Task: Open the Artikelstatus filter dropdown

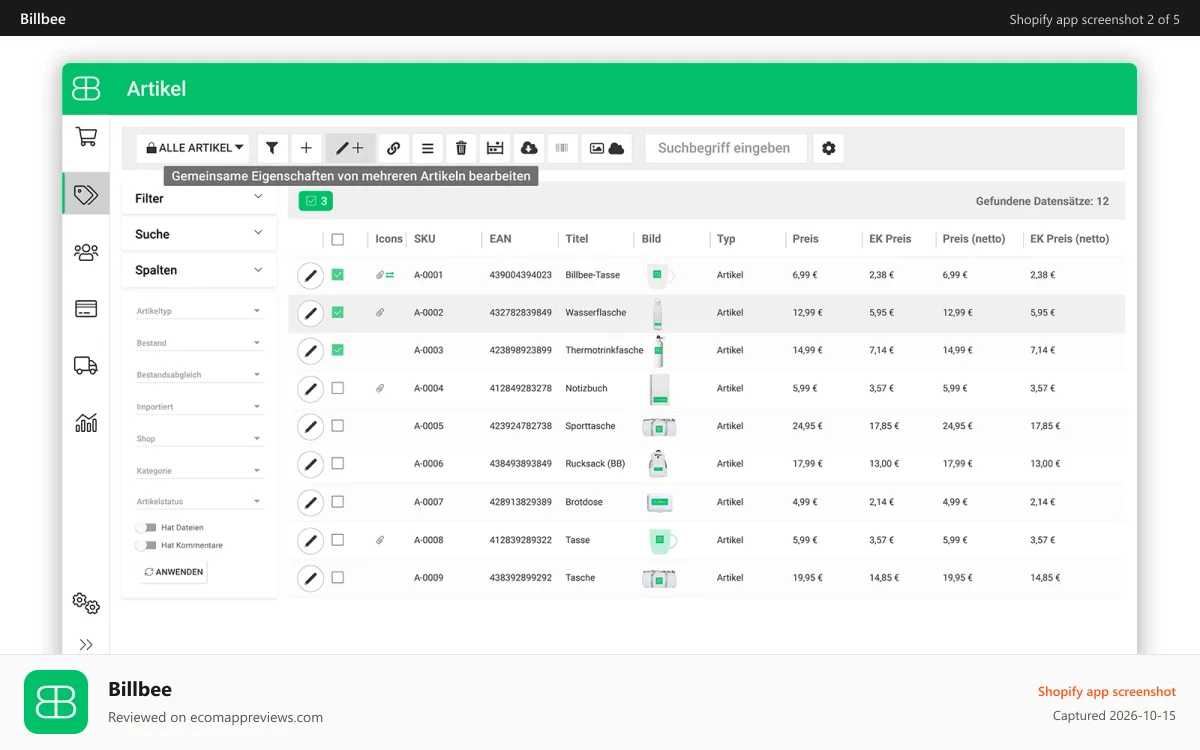Action: coord(198,502)
